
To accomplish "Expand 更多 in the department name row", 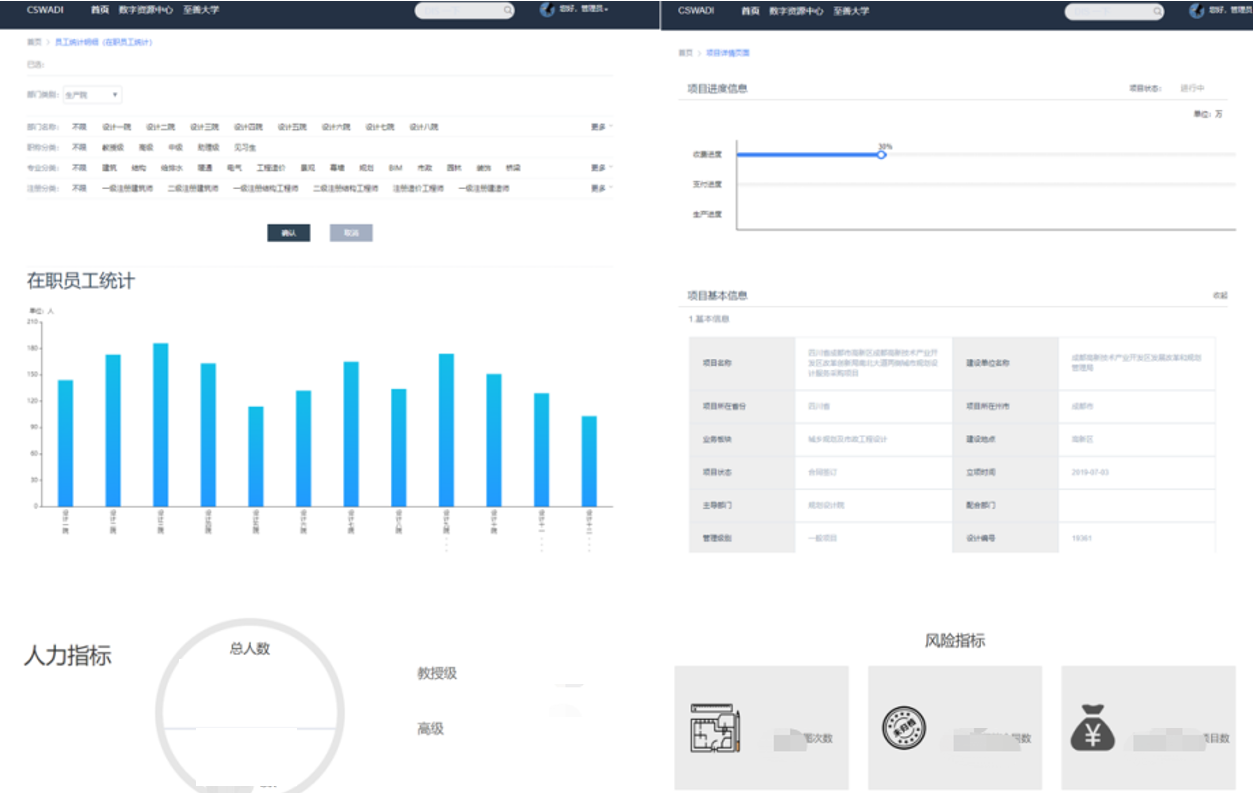I will pos(600,127).
